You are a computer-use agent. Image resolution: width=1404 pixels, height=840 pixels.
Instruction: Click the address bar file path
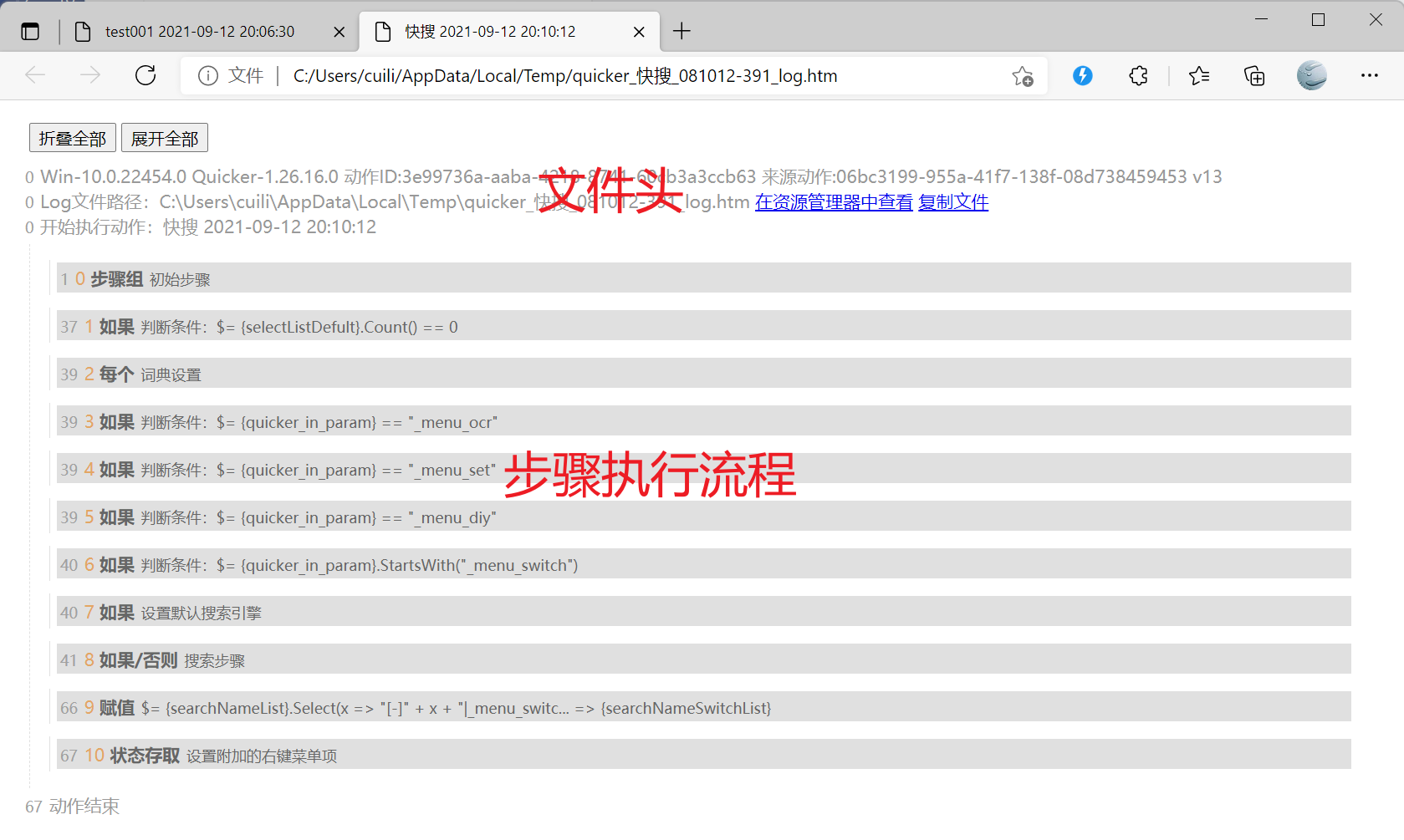point(565,76)
